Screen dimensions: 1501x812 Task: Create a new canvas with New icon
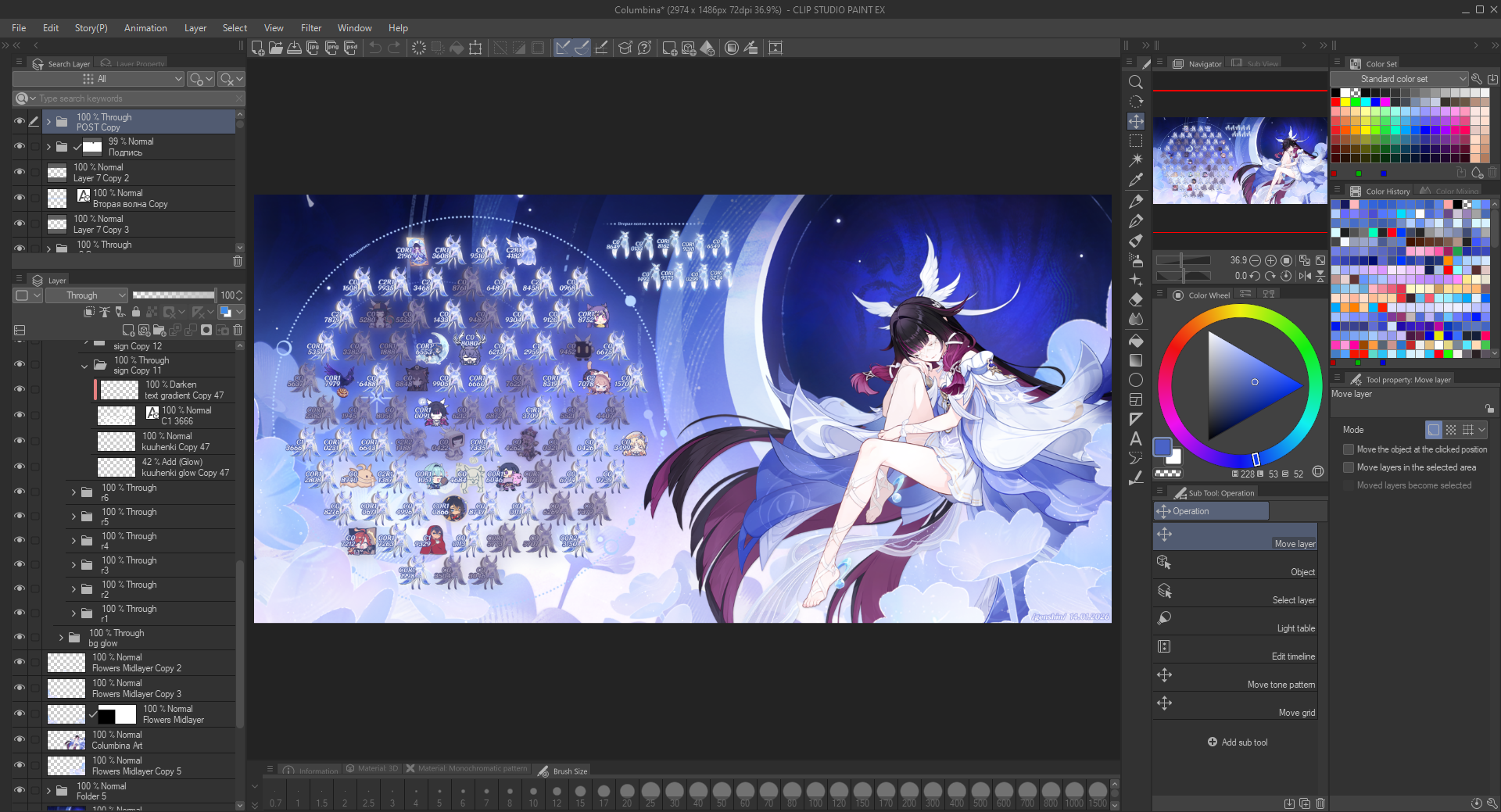tap(257, 48)
